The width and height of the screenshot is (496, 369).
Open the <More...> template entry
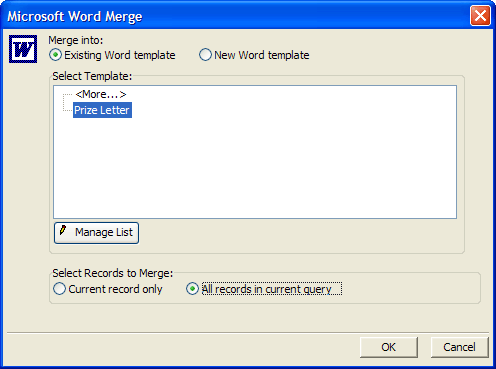tap(101, 94)
